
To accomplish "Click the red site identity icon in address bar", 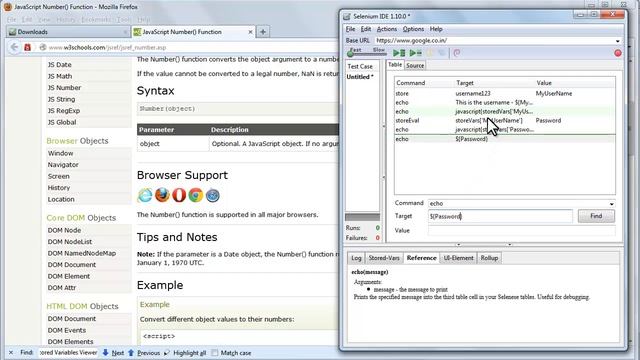I will pos(27,47).
